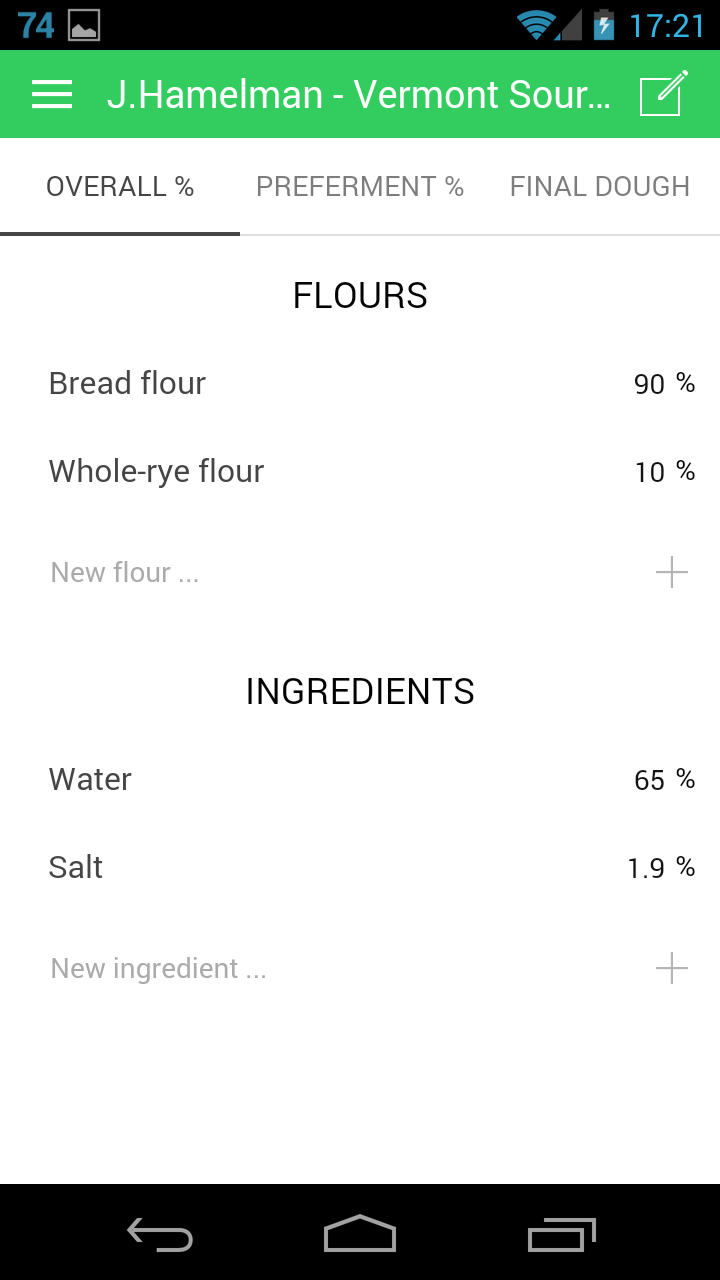Edit the 90 % bread flour value
This screenshot has height=1280, width=720.
[663, 384]
